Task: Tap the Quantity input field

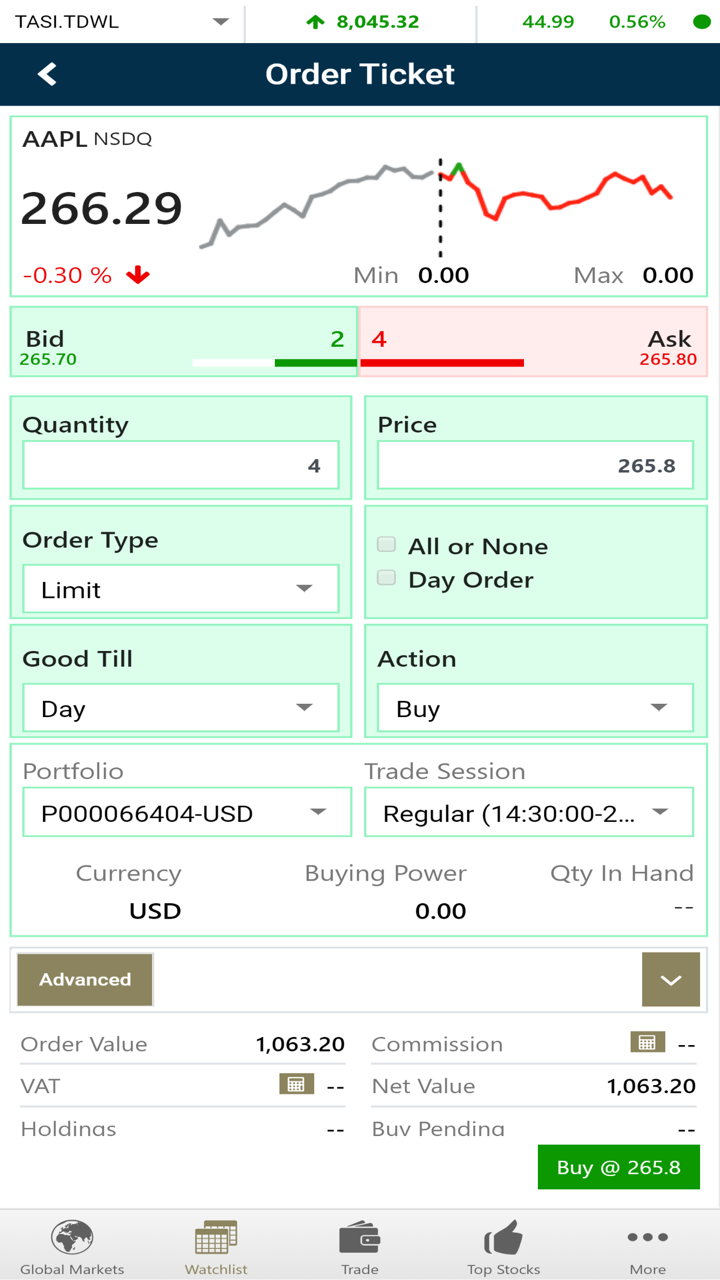Action: point(180,466)
